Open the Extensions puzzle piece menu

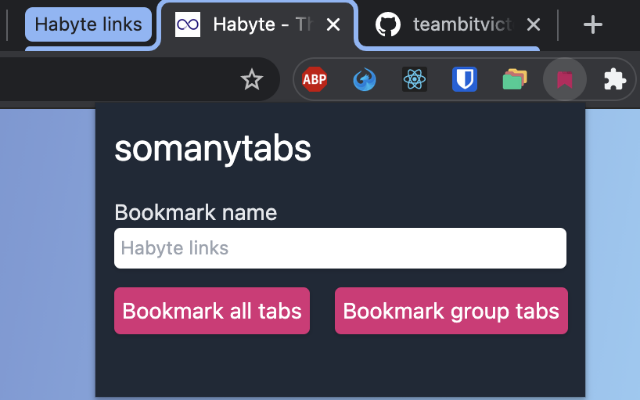[x=615, y=79]
